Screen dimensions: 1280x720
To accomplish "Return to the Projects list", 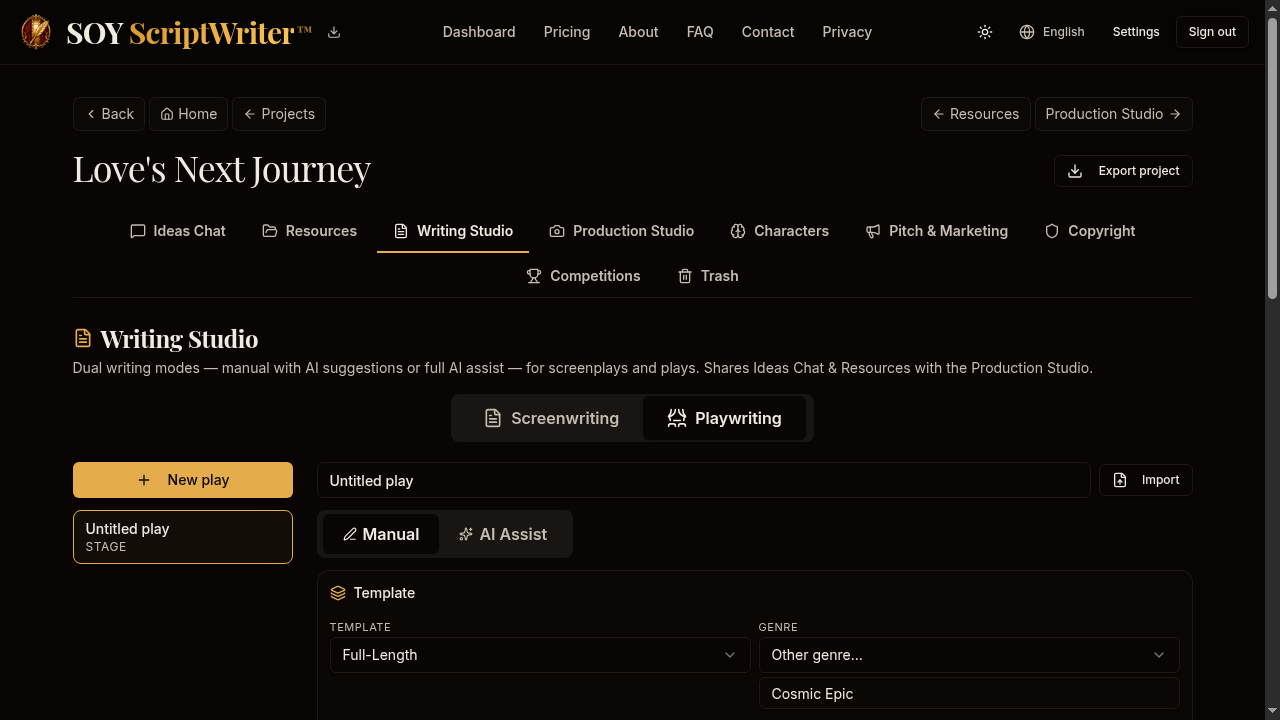I will tap(279, 114).
